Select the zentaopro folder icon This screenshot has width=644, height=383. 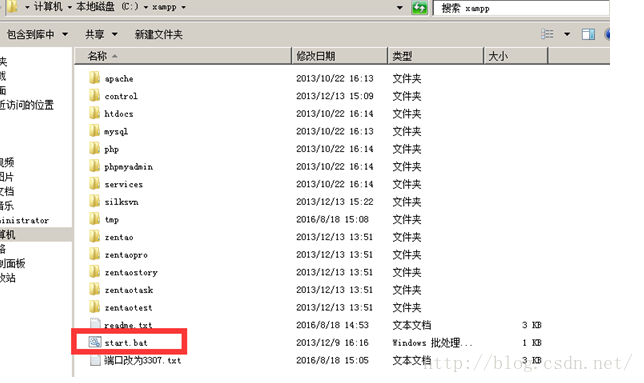tap(94, 254)
